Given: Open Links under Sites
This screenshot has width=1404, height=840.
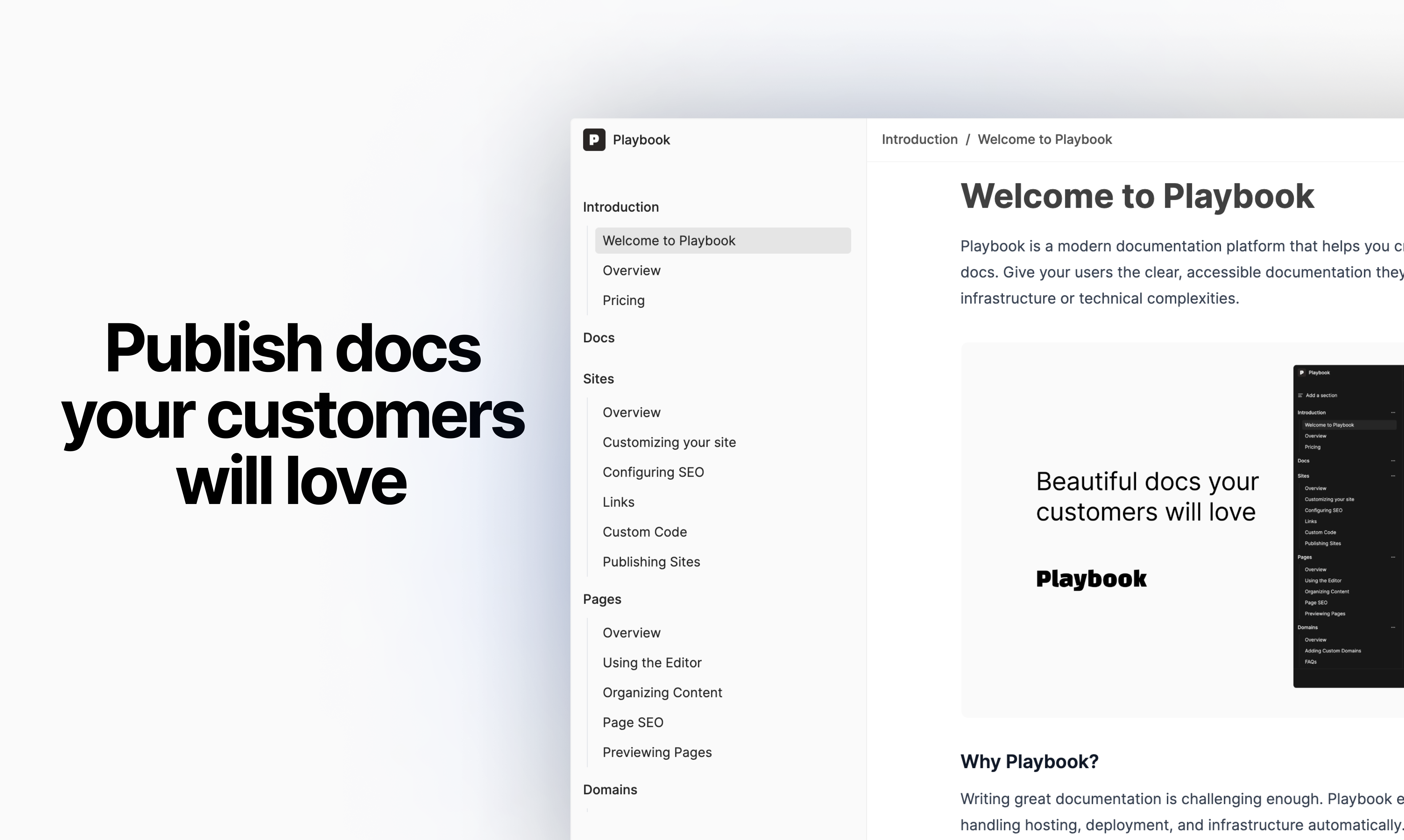Looking at the screenshot, I should click(618, 502).
